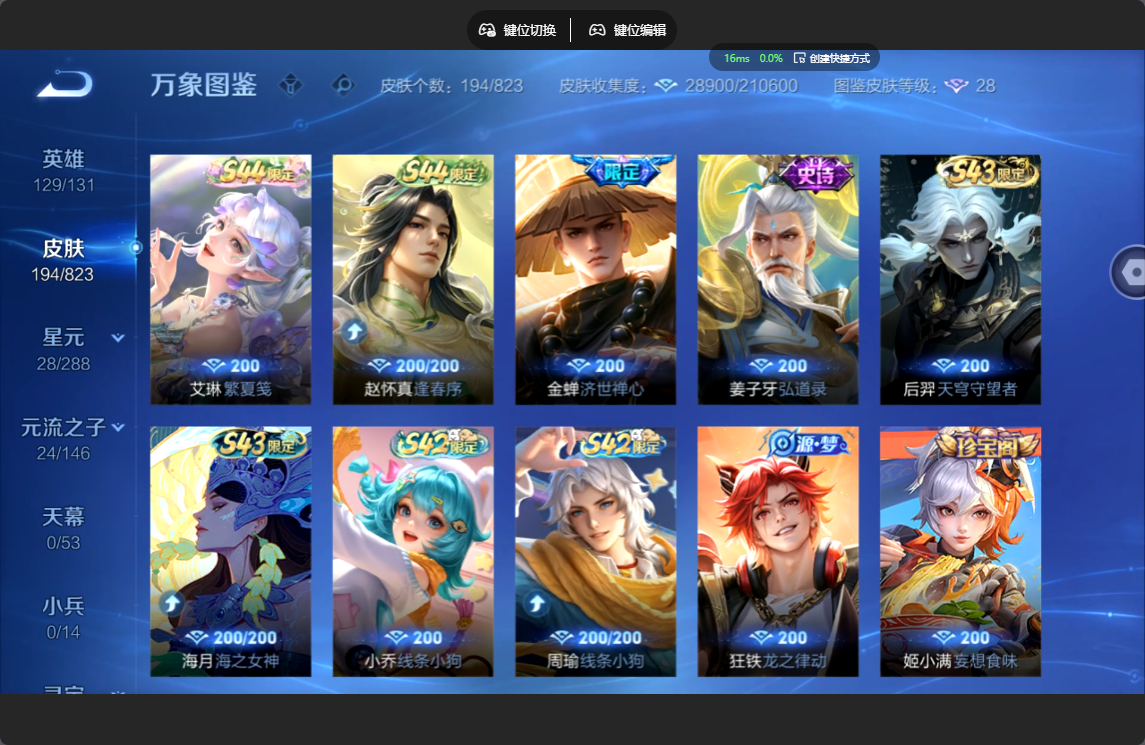Image resolution: width=1145 pixels, height=745 pixels.
Task: Click the 源·梦 badge on 狂铁 card
Action: tap(808, 443)
